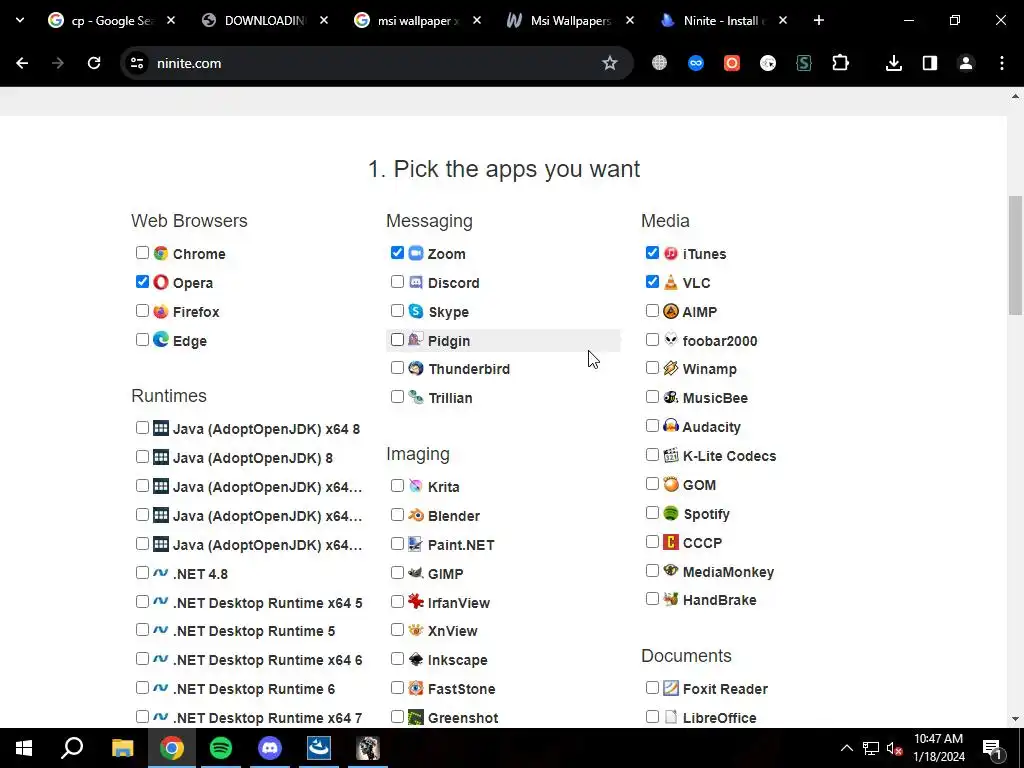Uncheck the iTunes checkbox
Screen dimensions: 1024x768
[652, 253]
